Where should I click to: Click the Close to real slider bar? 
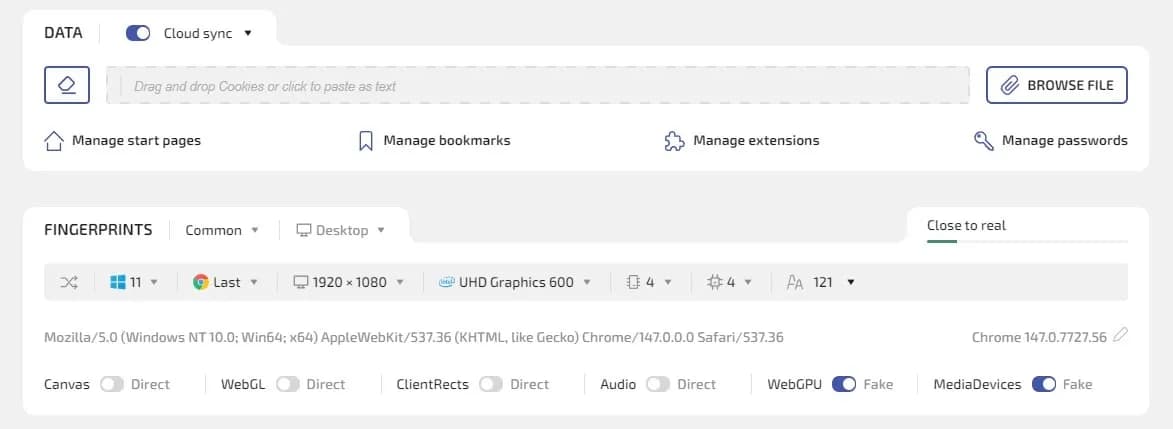1027,241
